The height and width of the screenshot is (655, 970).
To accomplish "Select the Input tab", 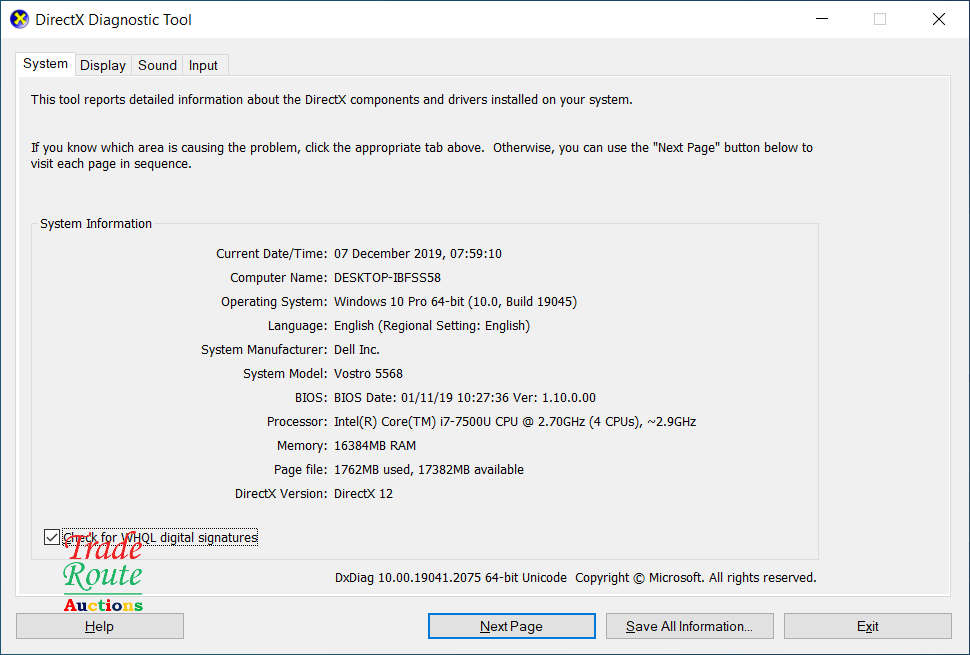I will (x=203, y=64).
